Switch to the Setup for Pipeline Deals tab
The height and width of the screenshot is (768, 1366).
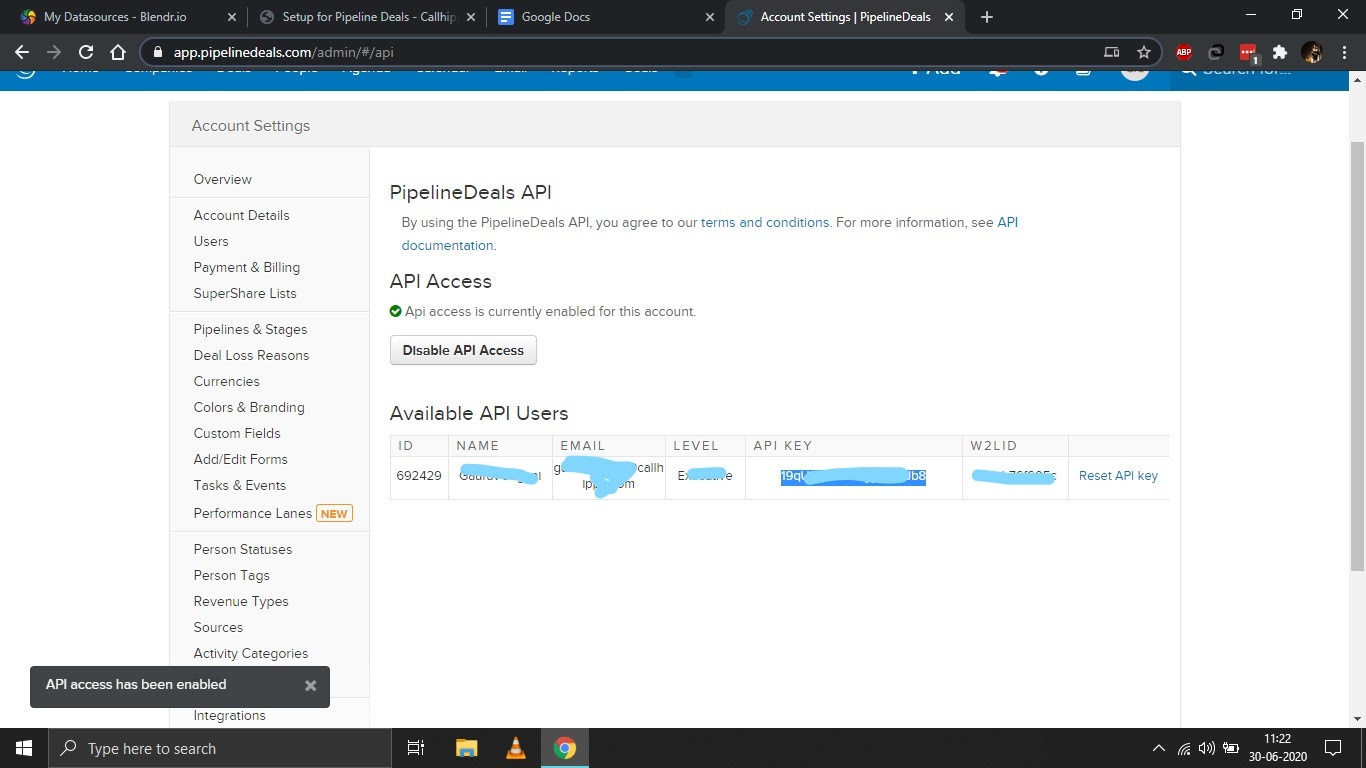pyautogui.click(x=366, y=17)
